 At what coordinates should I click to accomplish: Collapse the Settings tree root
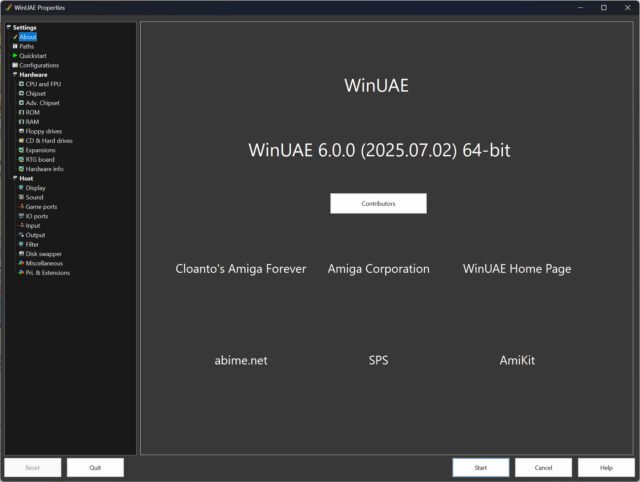[9, 27]
